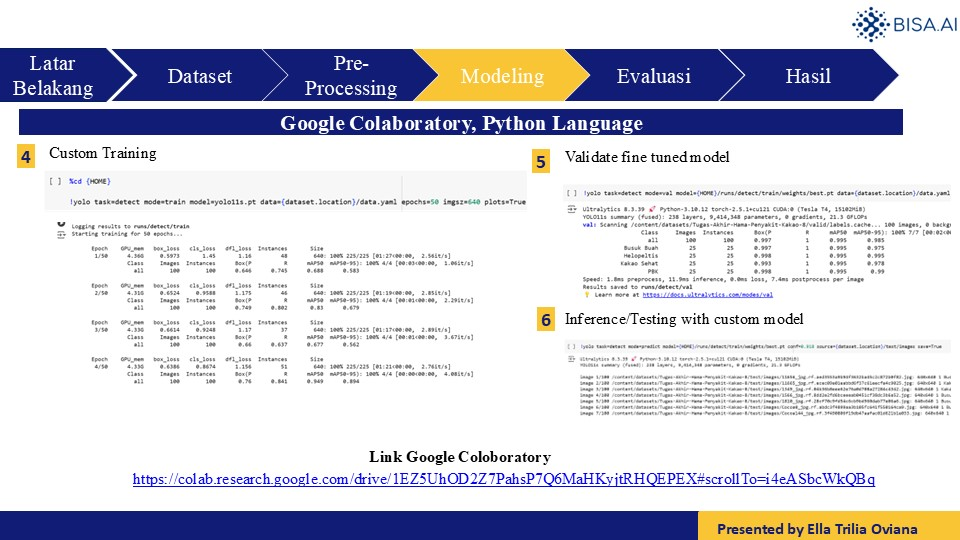Go to the Dataset section
This screenshot has width=960, height=540.
199,76
